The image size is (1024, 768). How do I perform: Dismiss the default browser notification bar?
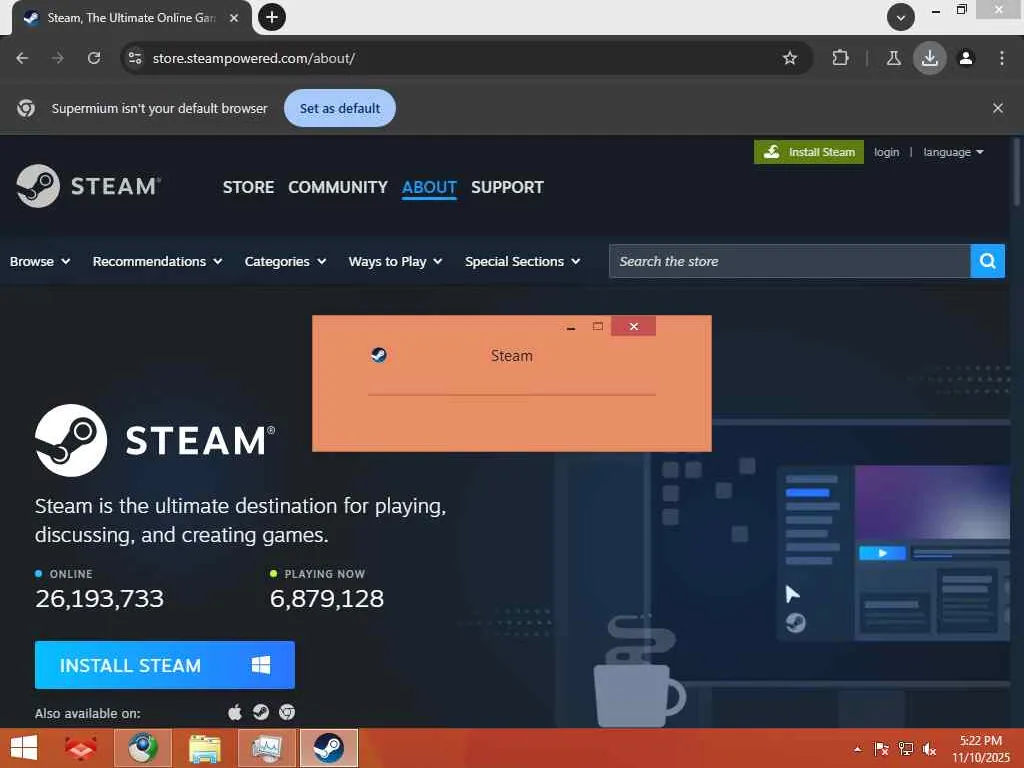pyautogui.click(x=997, y=108)
